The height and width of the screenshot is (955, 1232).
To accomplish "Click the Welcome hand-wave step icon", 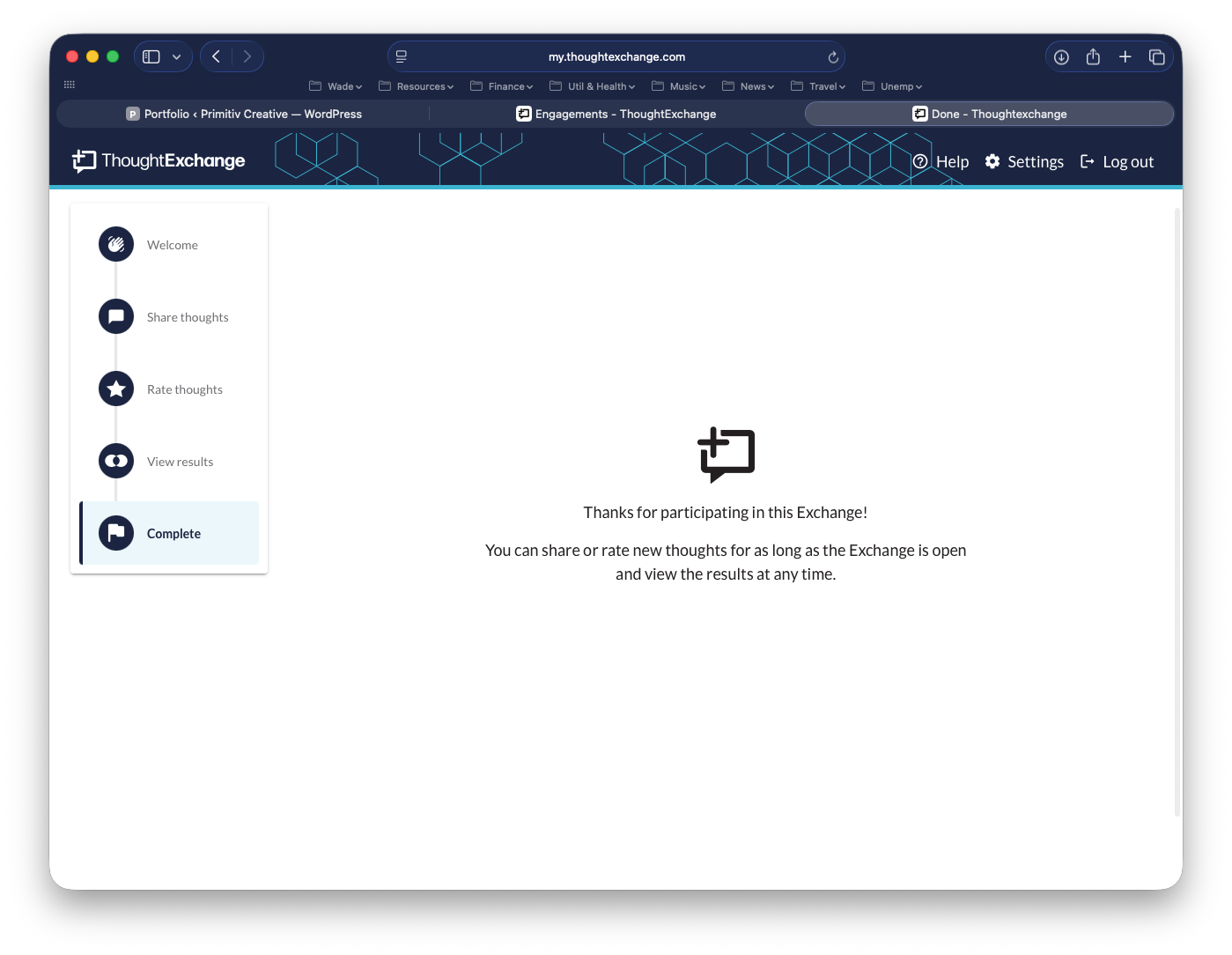I will coord(116,244).
